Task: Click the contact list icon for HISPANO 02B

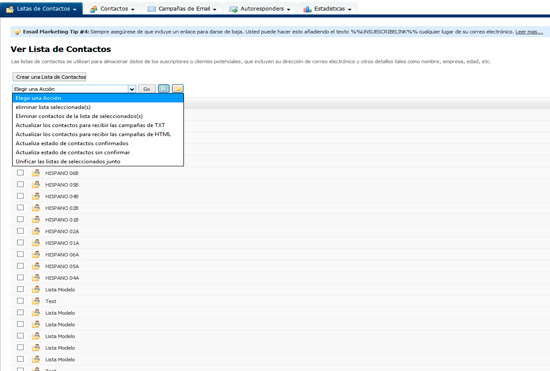Action: tap(36, 208)
